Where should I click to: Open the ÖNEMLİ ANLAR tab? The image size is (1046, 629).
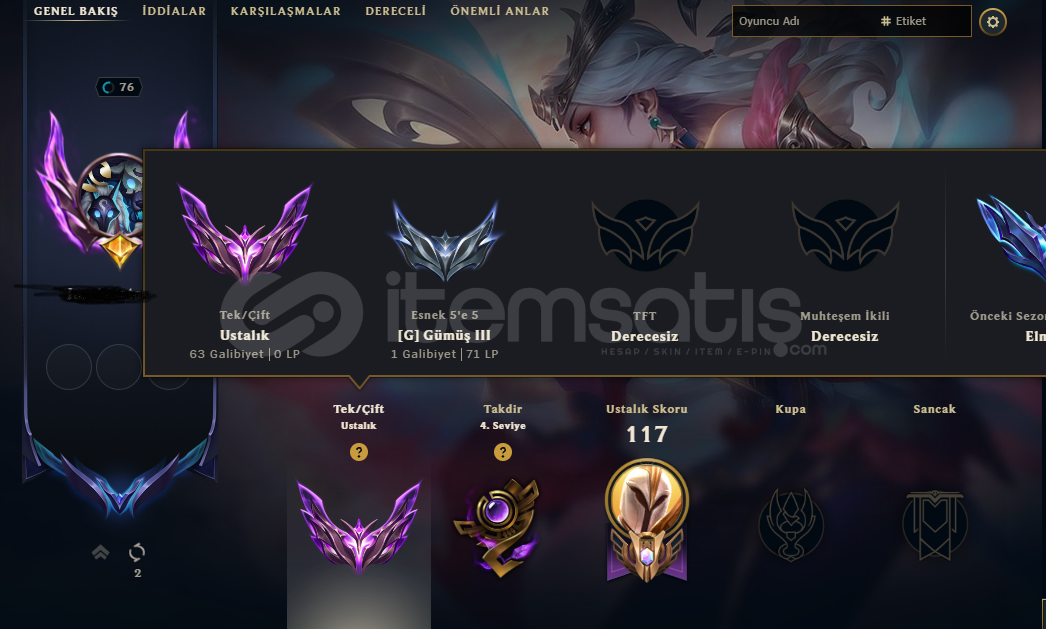pos(500,11)
